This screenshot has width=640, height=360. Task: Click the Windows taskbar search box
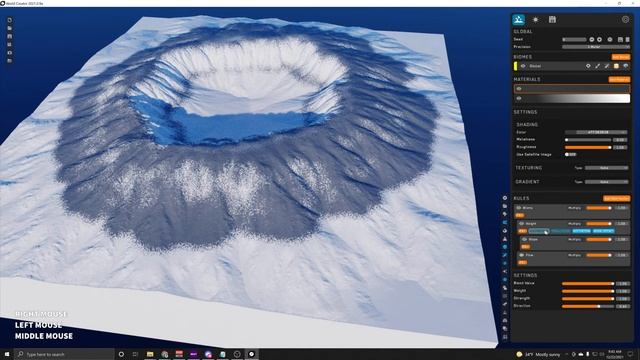(64, 354)
